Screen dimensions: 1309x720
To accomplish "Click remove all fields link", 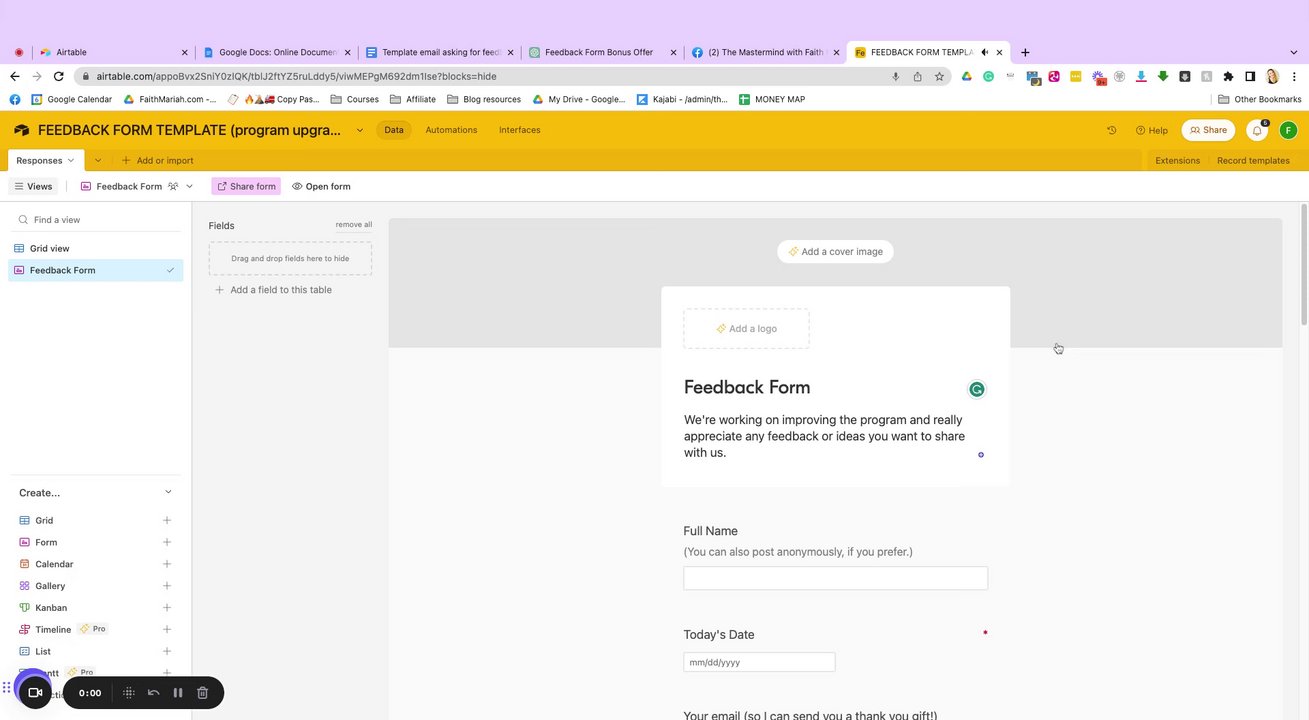I will [354, 225].
